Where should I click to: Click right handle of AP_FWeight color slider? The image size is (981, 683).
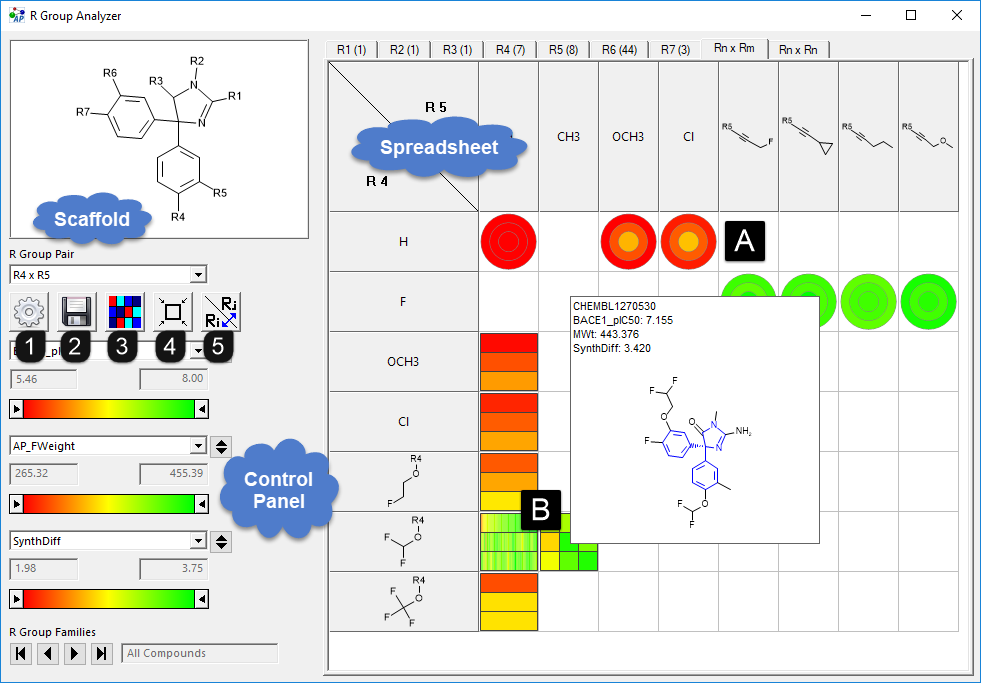[x=201, y=504]
